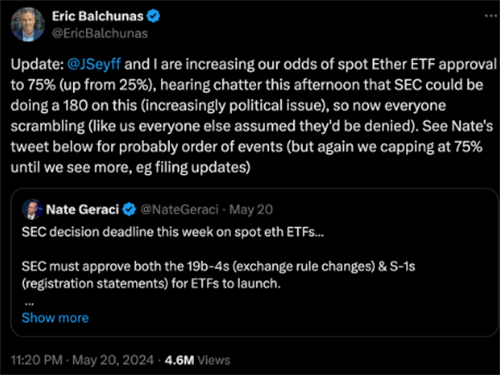The image size is (500, 375).
Task: View the 4.6M Views analytics
Action: click(x=197, y=360)
